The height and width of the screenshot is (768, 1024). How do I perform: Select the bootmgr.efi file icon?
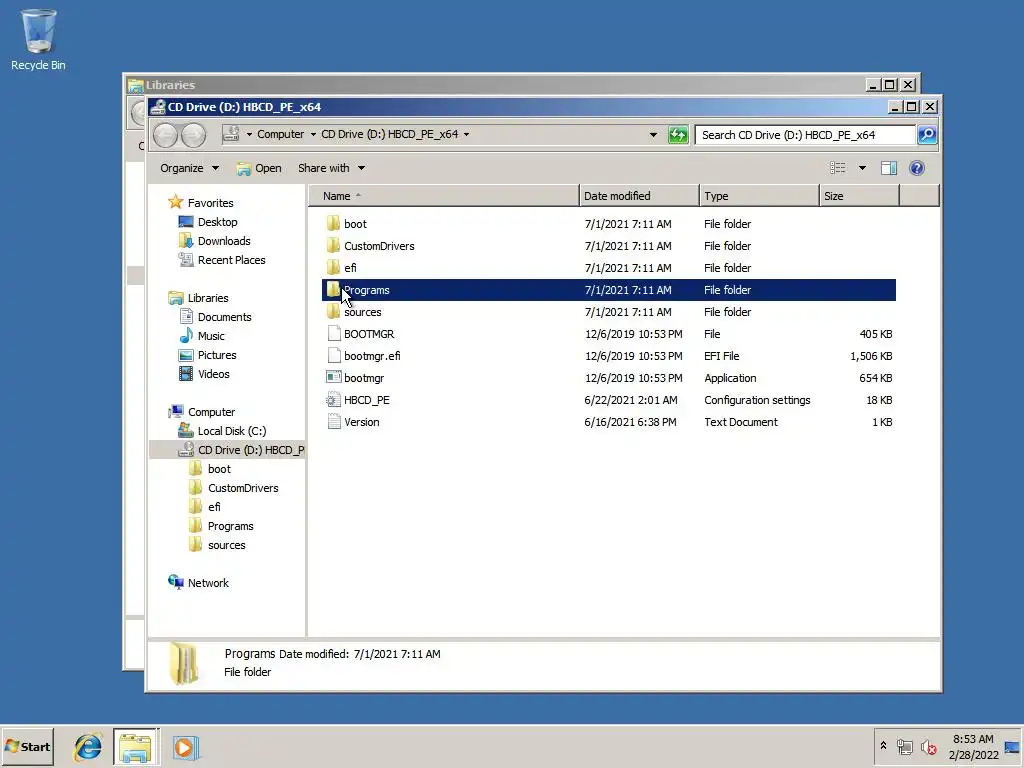click(334, 356)
